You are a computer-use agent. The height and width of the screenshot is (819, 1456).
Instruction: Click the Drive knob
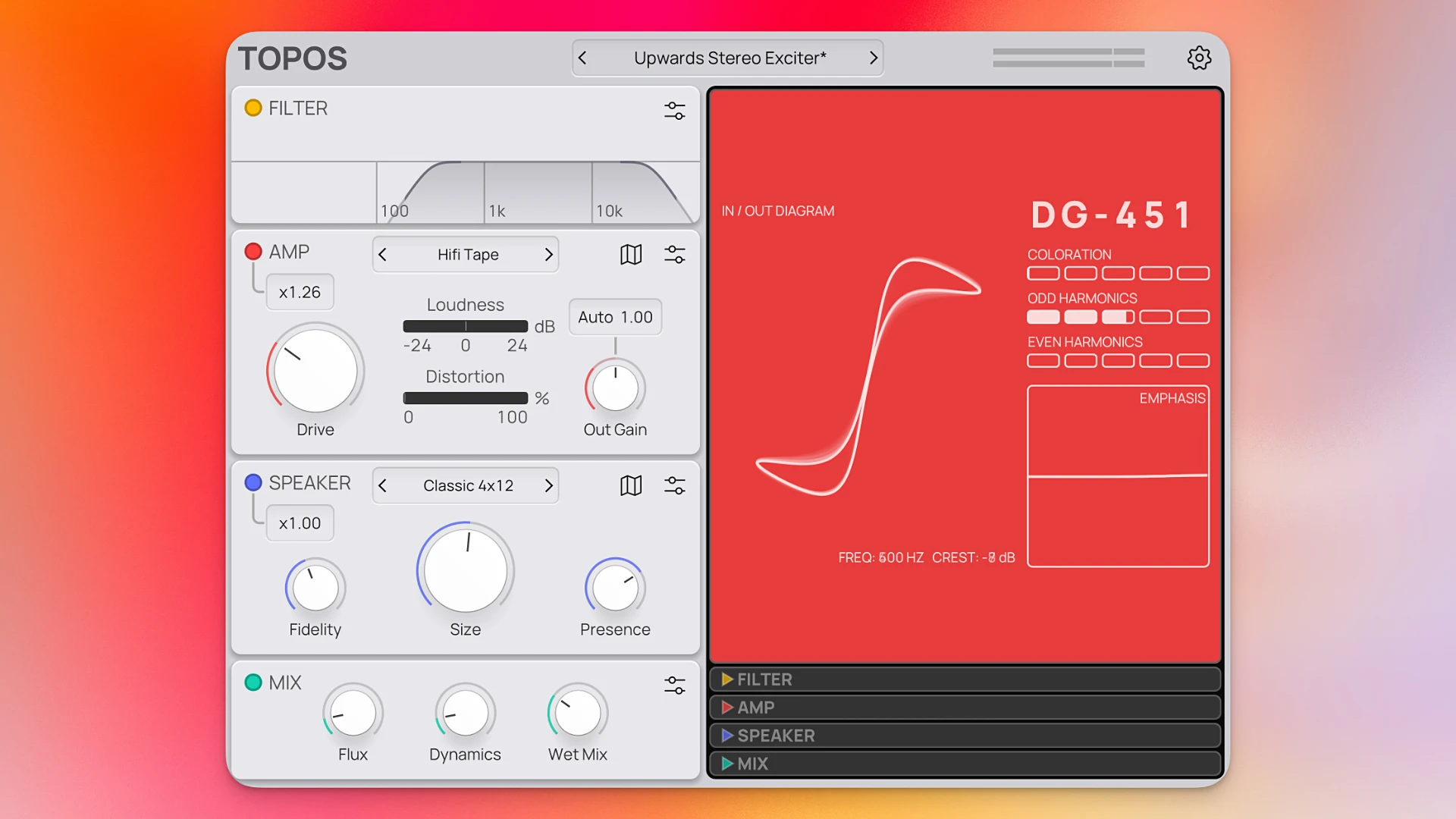[315, 371]
